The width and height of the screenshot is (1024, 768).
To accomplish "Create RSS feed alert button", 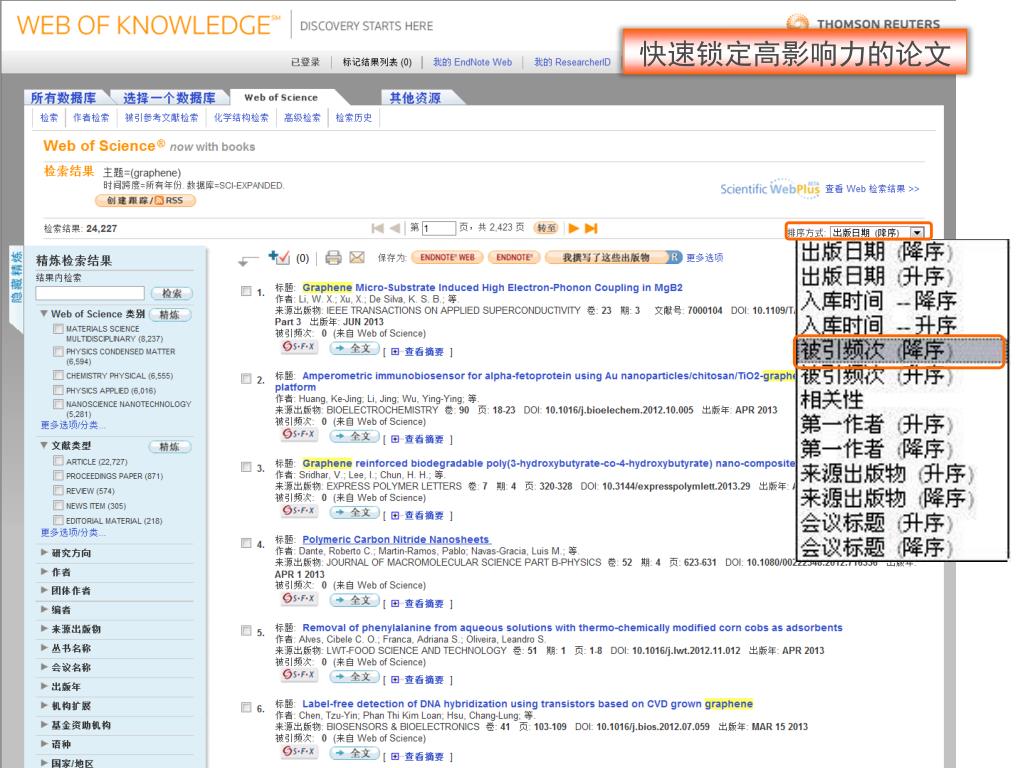I will tap(145, 200).
